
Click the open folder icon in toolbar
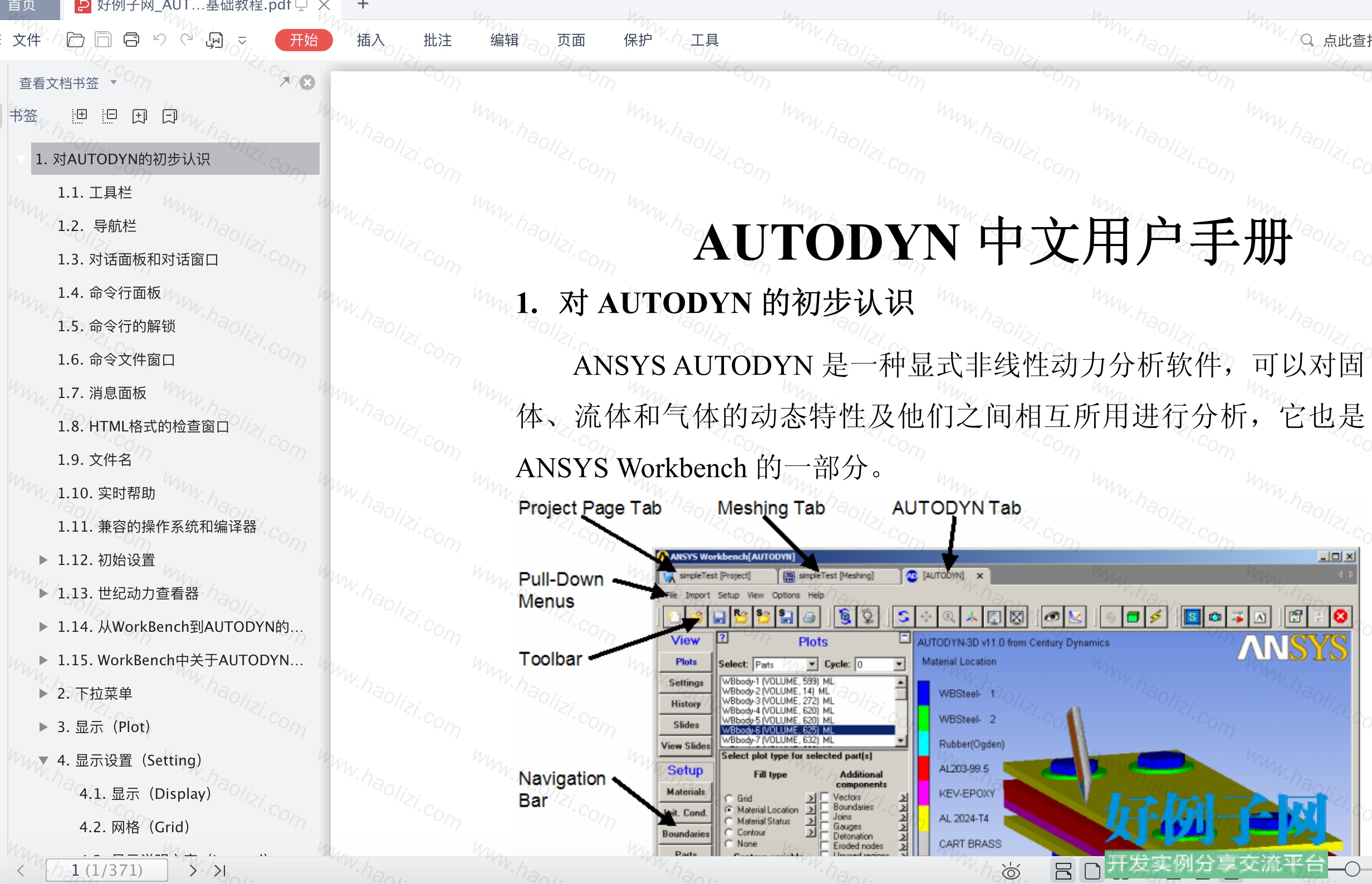[x=75, y=40]
